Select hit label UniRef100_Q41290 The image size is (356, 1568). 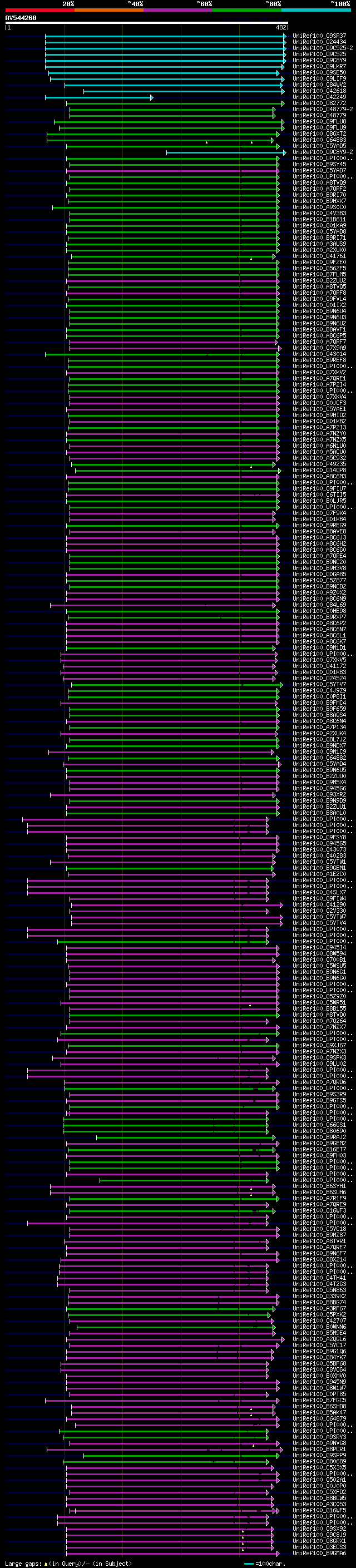319,904
